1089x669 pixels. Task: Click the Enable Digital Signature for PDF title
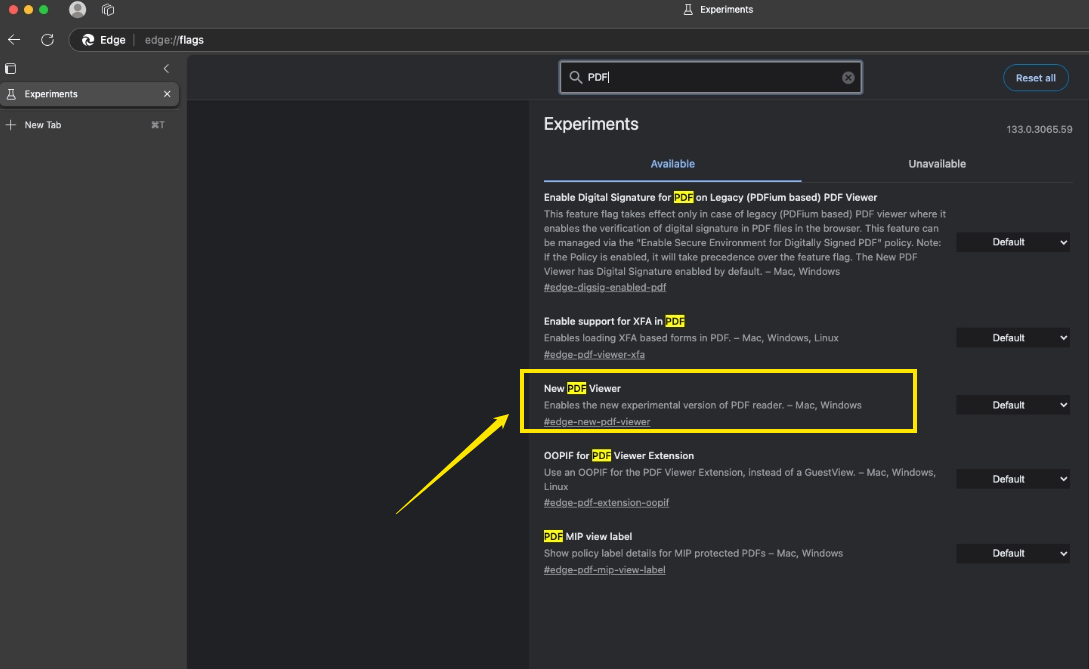[710, 197]
